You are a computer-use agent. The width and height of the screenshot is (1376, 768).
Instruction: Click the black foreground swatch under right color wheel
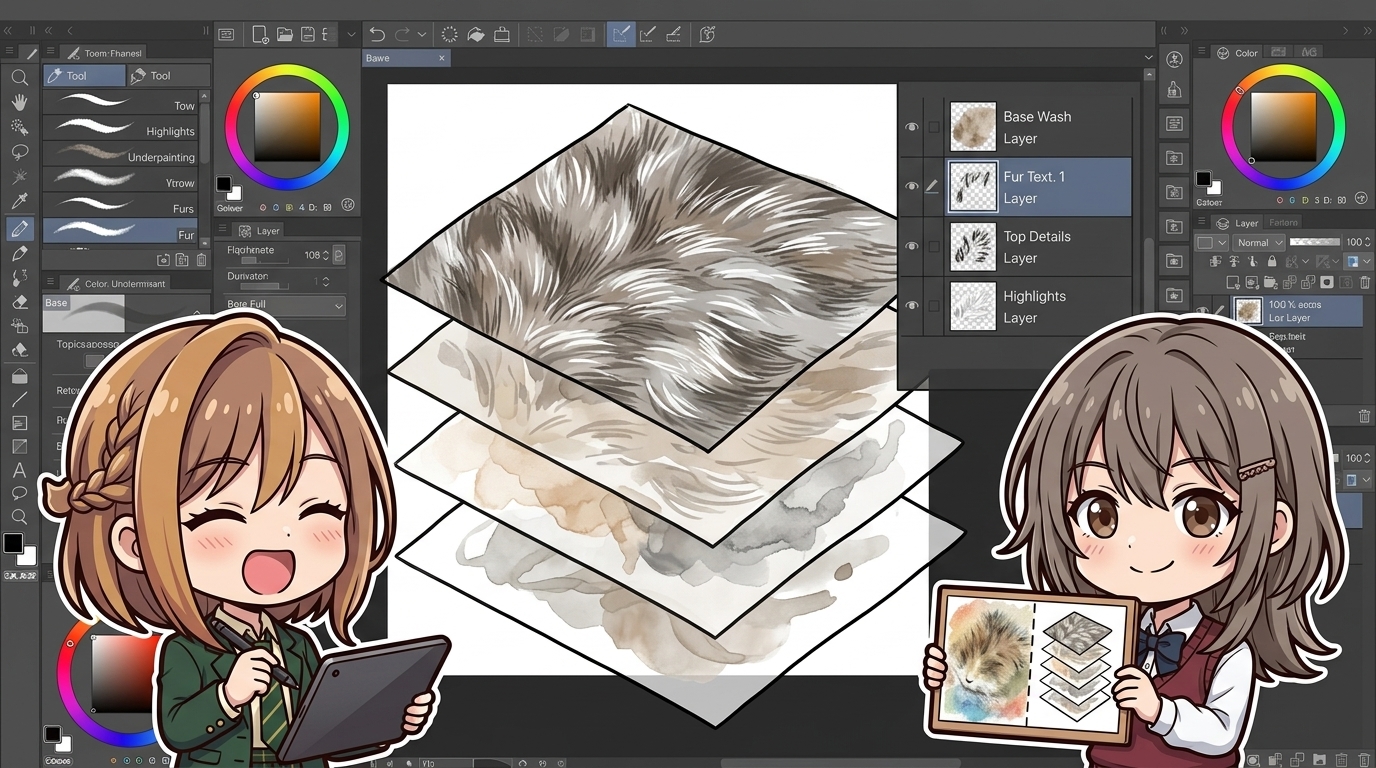pyautogui.click(x=1204, y=179)
